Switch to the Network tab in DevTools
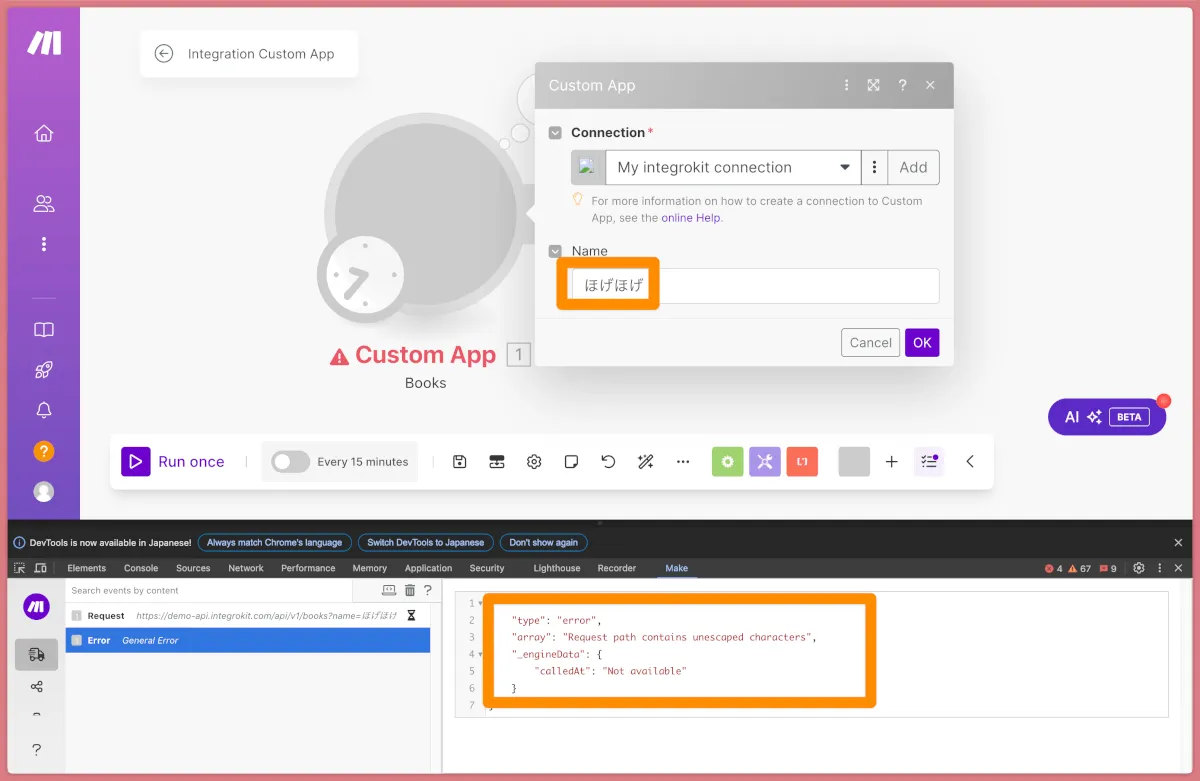Image resolution: width=1200 pixels, height=781 pixels. [246, 568]
